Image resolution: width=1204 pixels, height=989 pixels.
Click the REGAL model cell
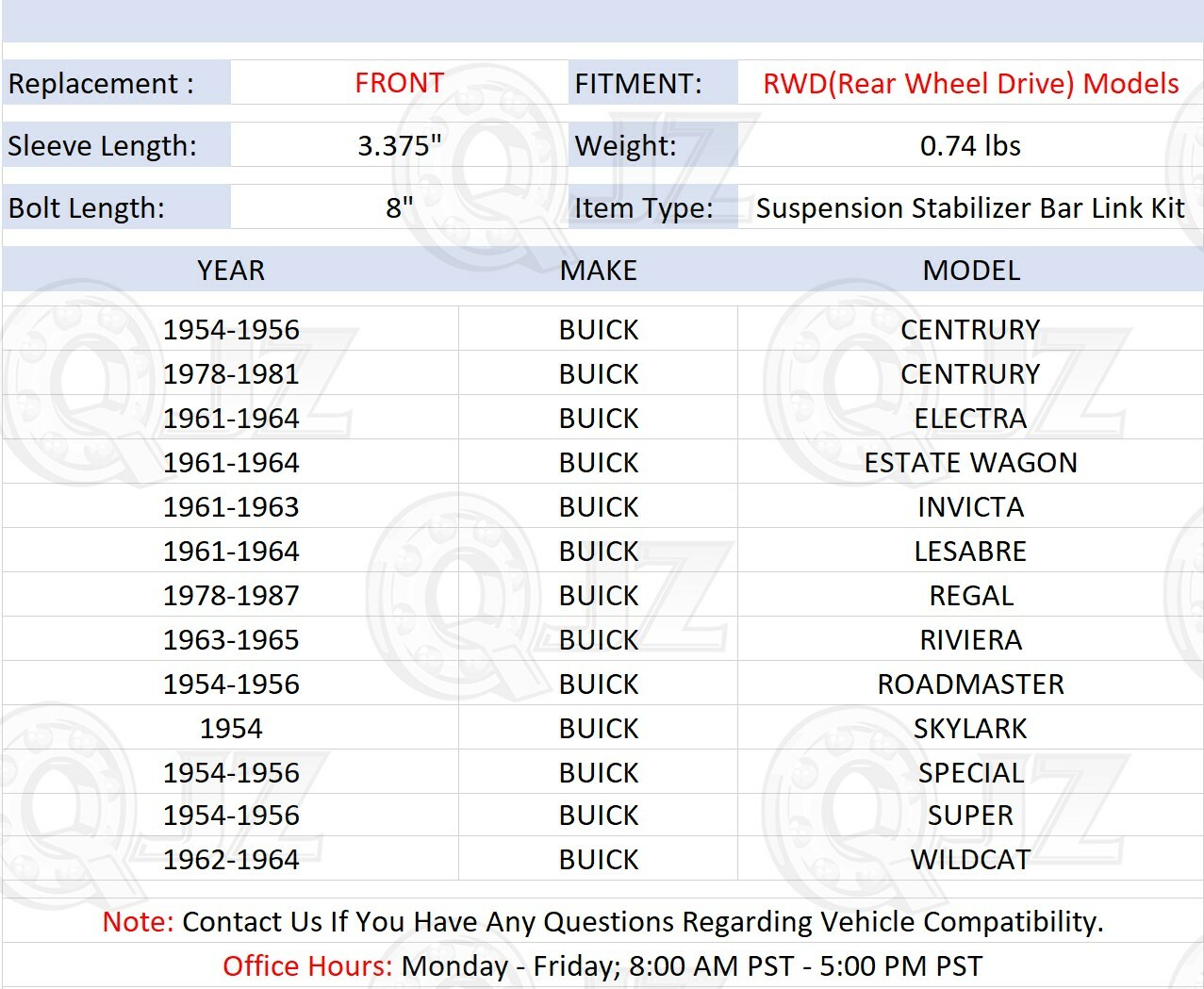pos(971,595)
